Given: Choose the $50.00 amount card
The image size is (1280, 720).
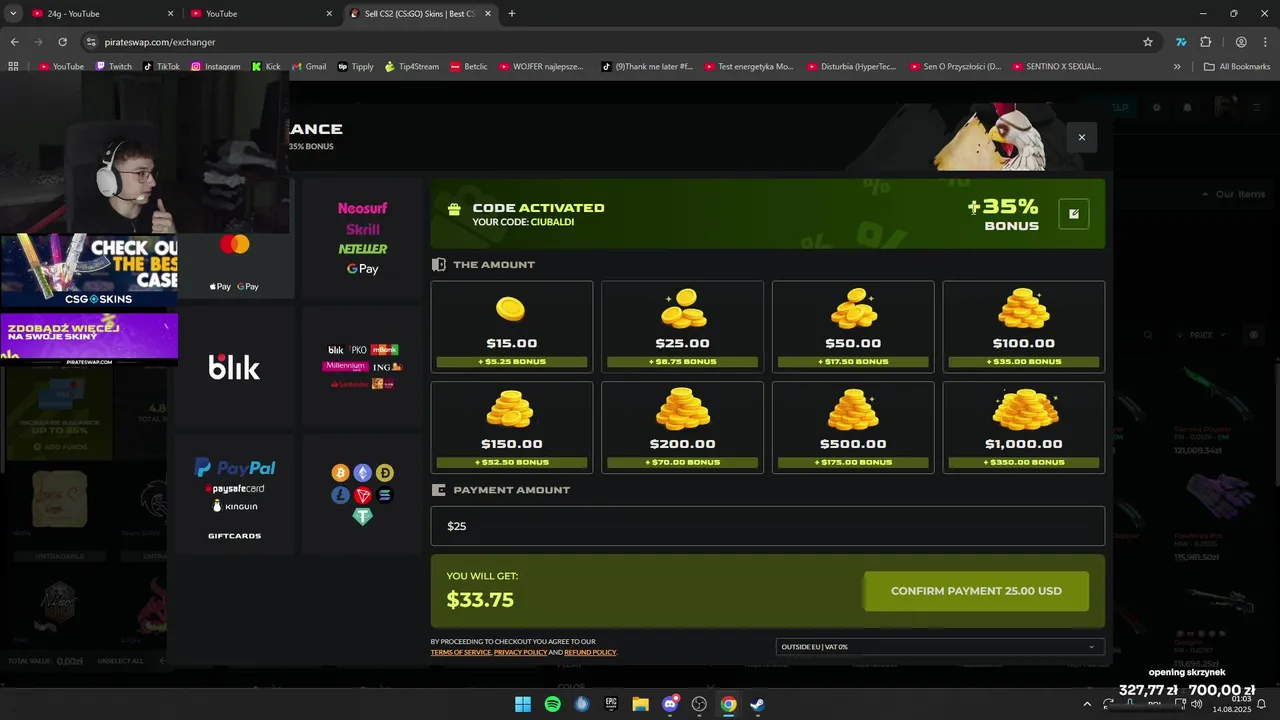Looking at the screenshot, I should [x=853, y=327].
